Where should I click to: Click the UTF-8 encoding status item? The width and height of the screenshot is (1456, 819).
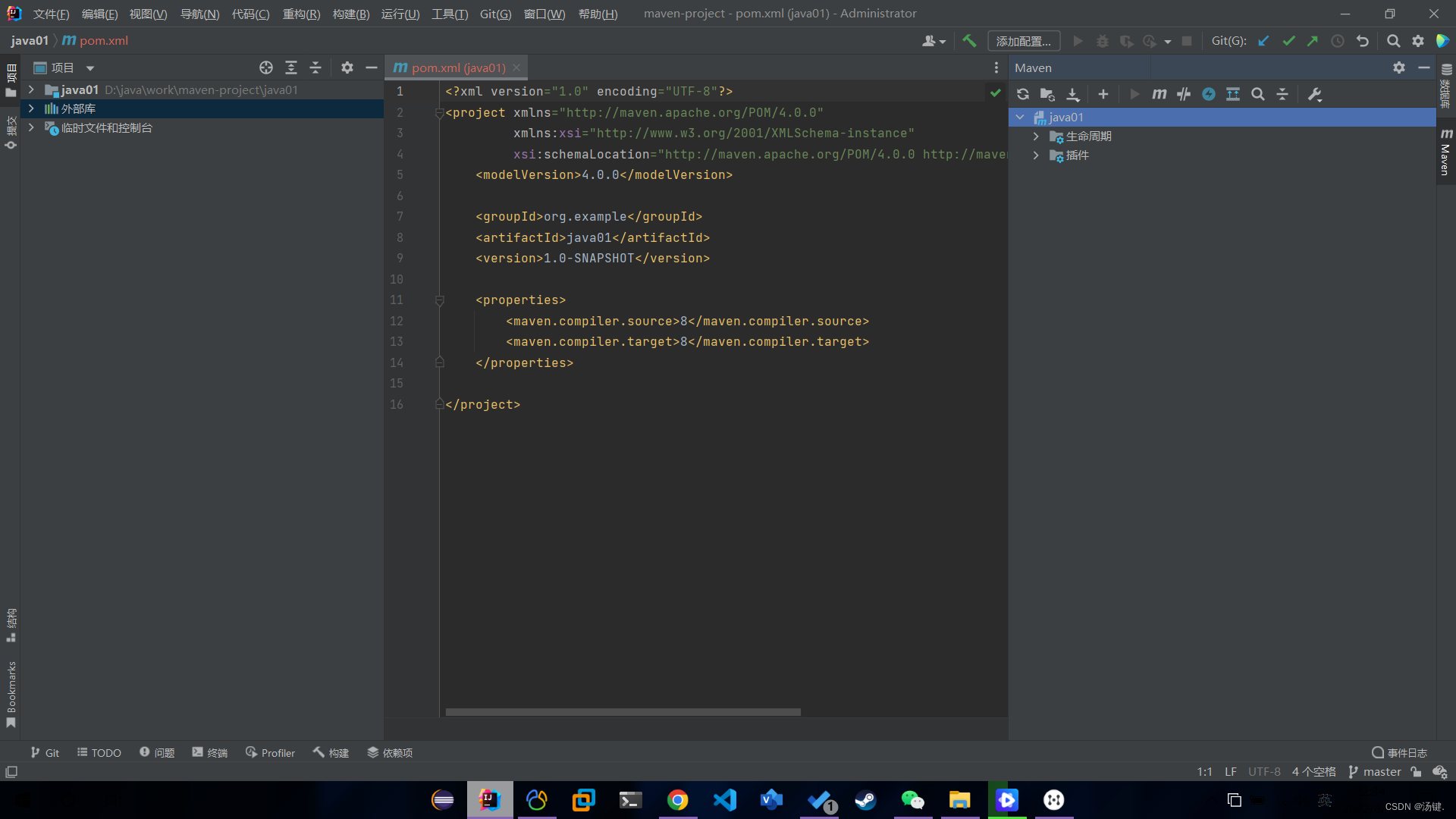[1264, 772]
